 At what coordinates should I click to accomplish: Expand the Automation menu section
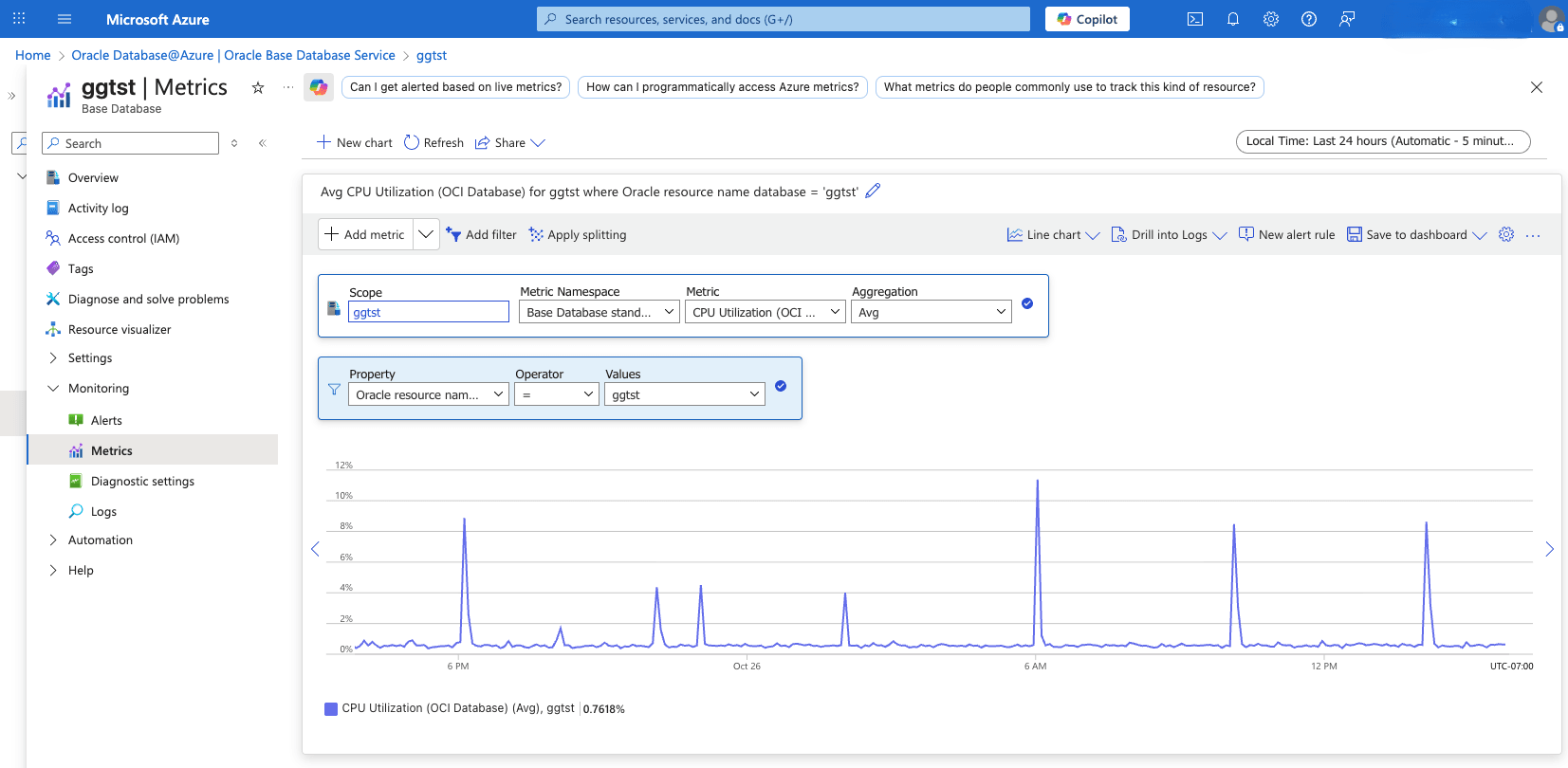[100, 540]
